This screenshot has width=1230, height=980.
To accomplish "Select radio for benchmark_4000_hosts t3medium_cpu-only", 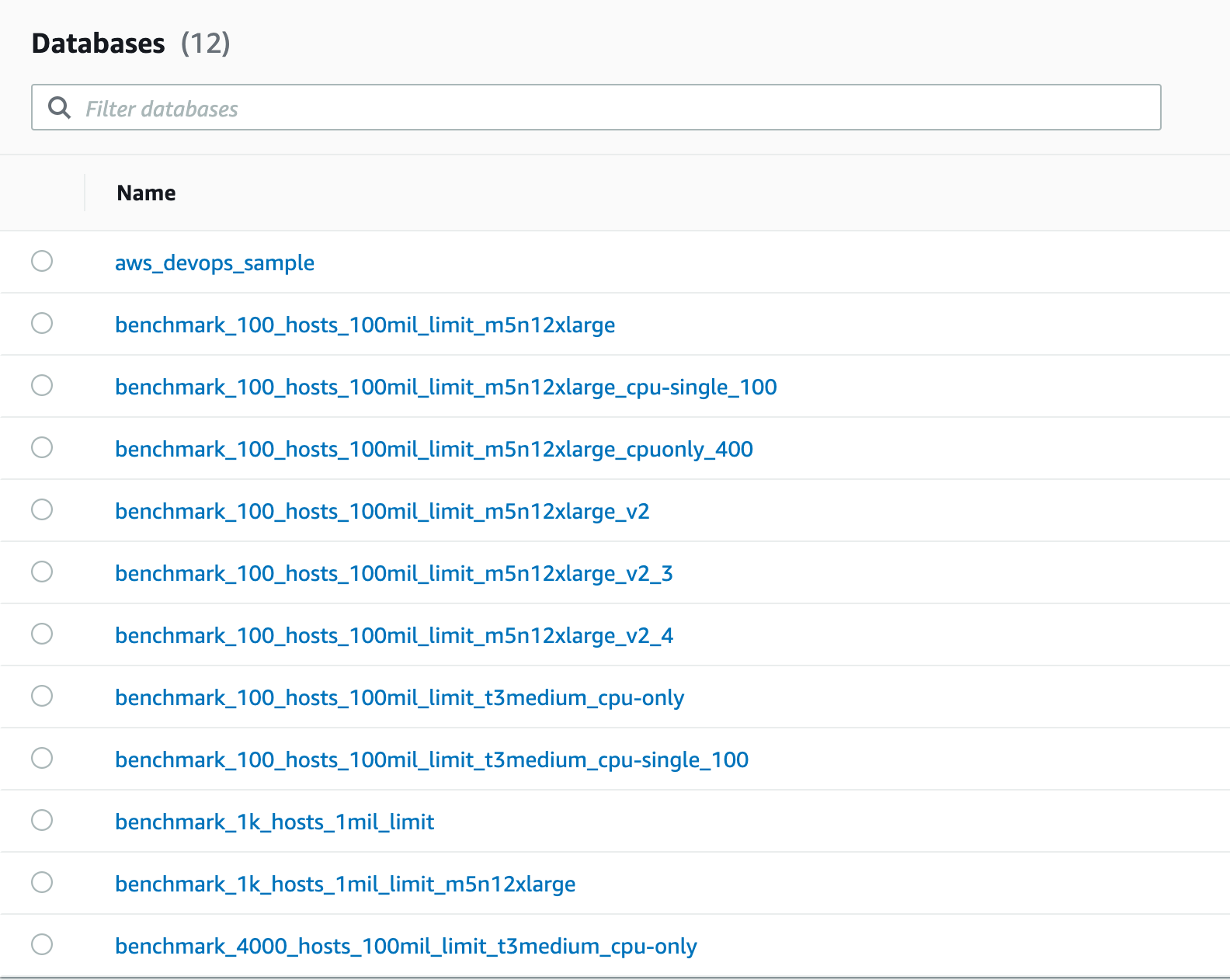I will coord(42,944).
